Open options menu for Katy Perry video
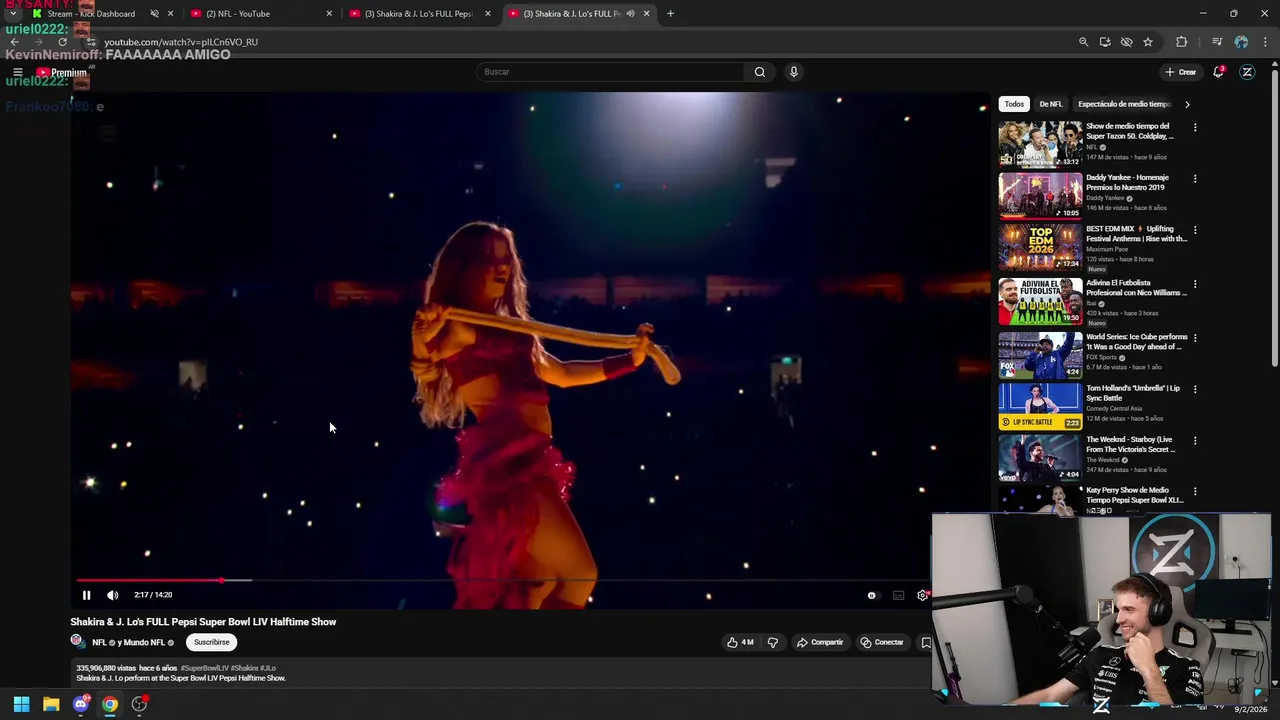 coord(1195,492)
